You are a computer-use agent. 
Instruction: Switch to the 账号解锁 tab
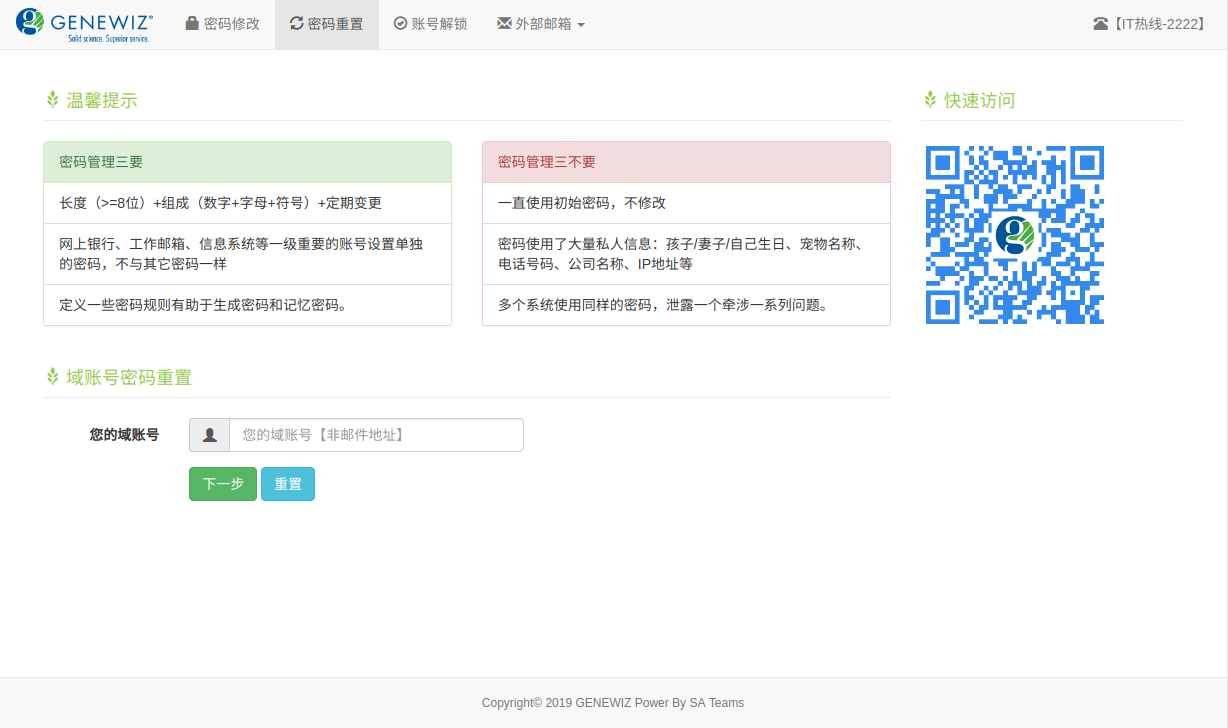tap(430, 24)
